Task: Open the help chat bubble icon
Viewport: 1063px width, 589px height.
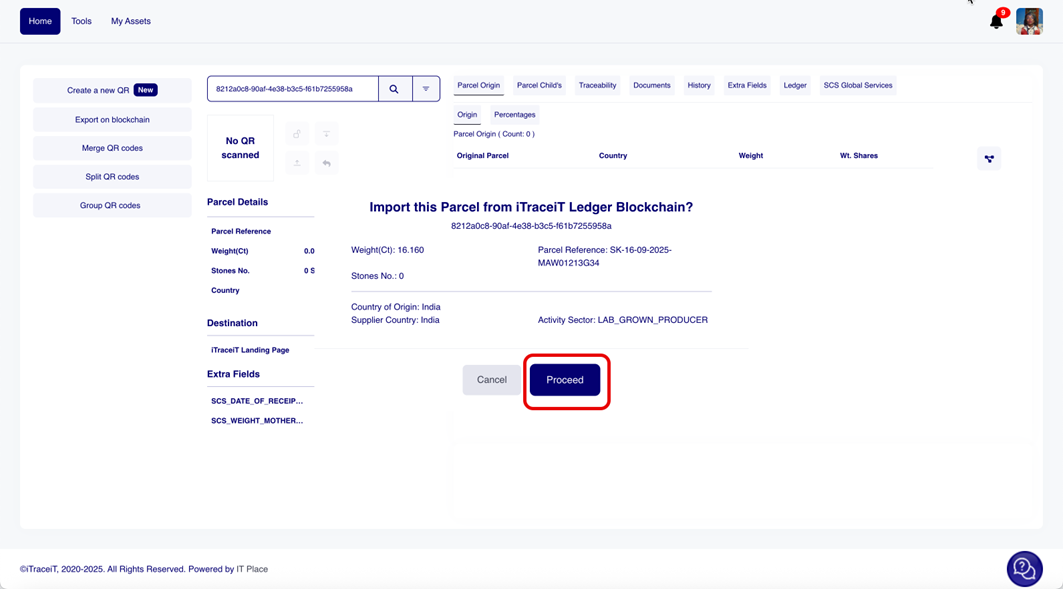Action: (1024, 569)
